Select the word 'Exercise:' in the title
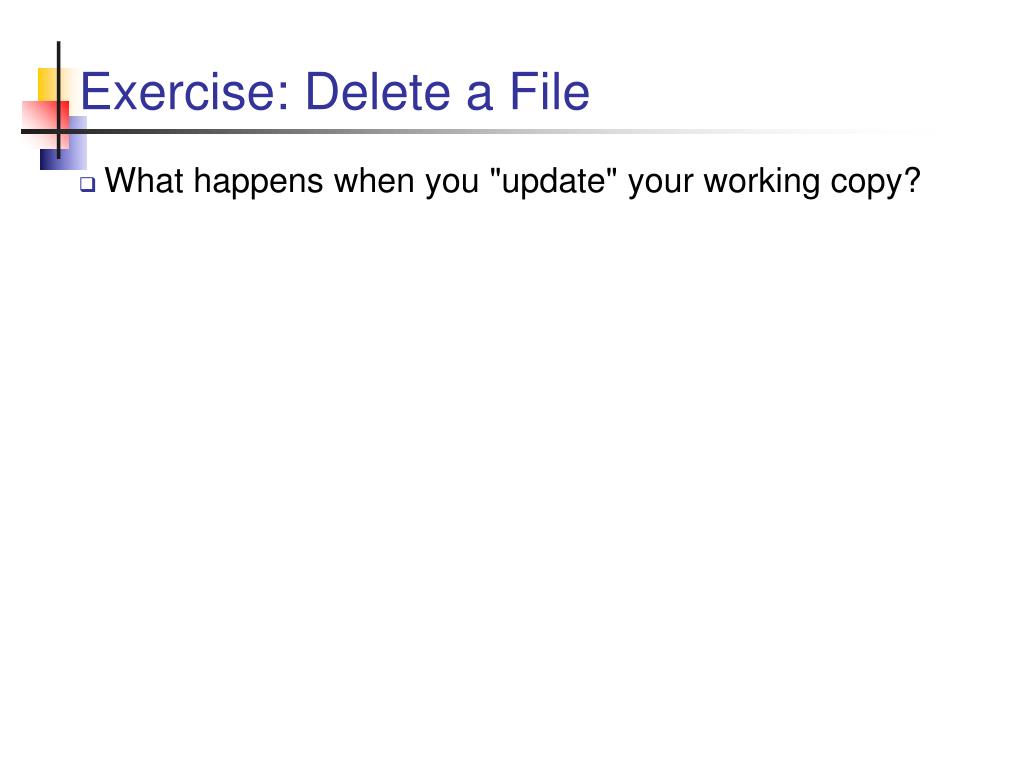 click(185, 91)
